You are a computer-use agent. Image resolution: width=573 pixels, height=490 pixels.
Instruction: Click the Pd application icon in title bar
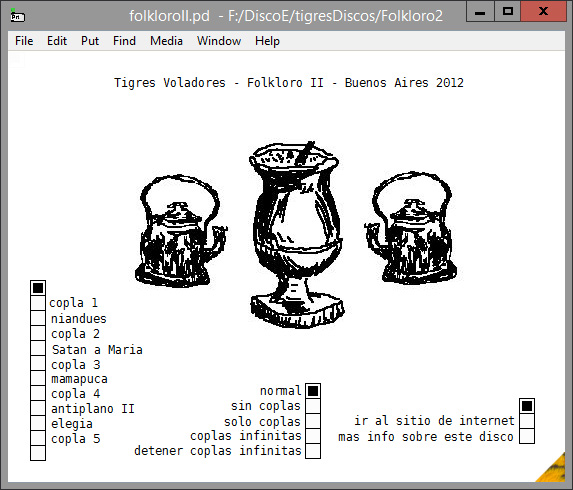17,15
